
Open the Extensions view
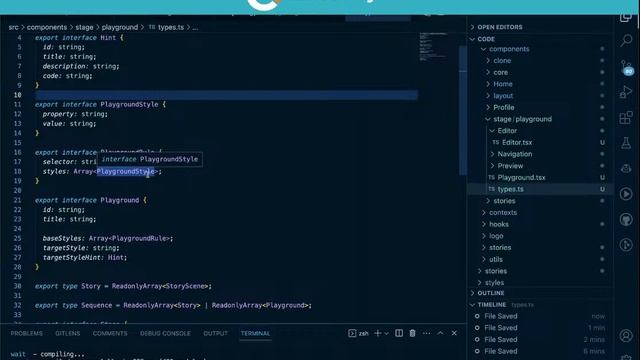tap(626, 118)
